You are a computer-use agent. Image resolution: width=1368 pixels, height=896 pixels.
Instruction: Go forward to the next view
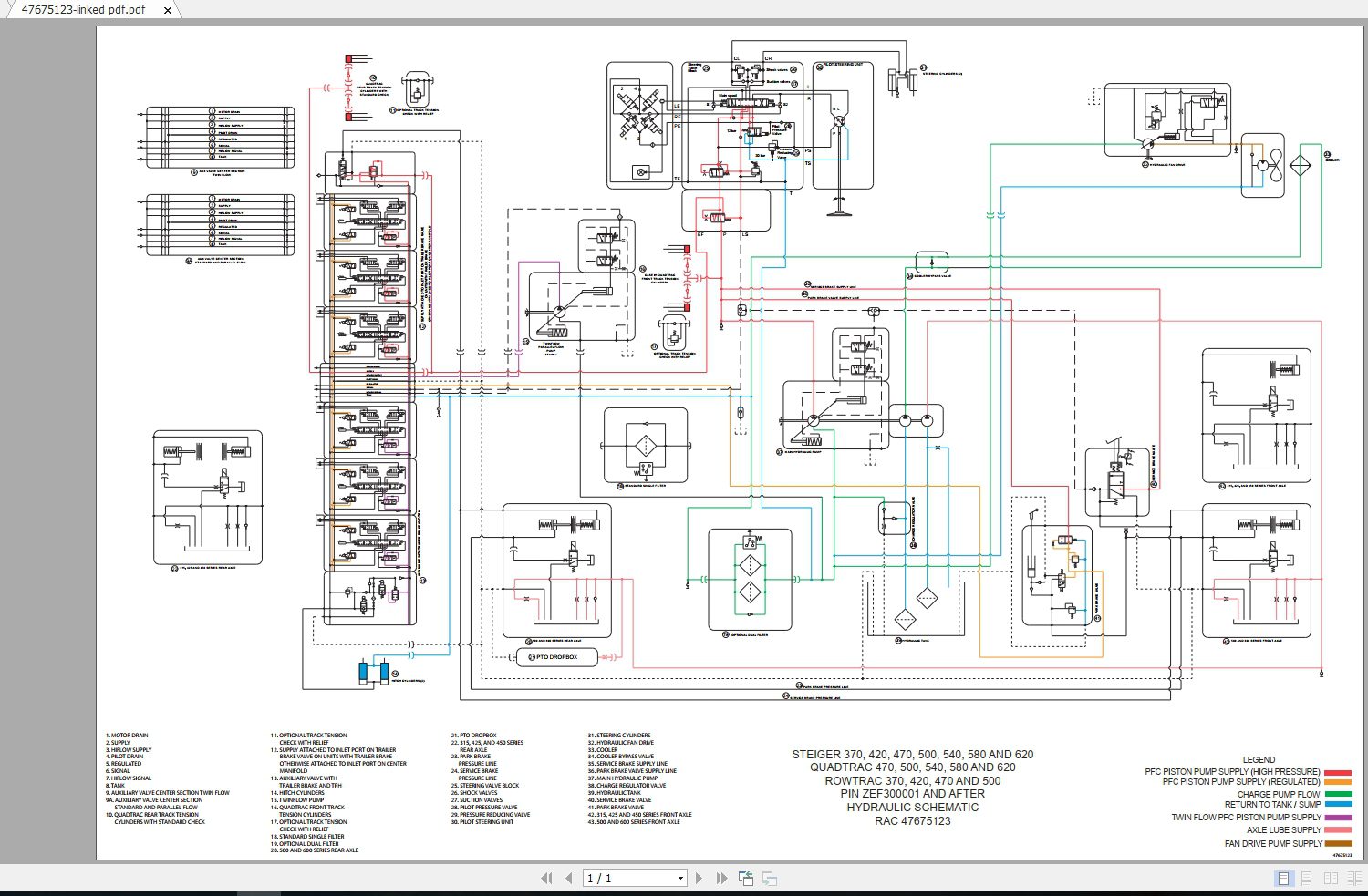coord(769,877)
